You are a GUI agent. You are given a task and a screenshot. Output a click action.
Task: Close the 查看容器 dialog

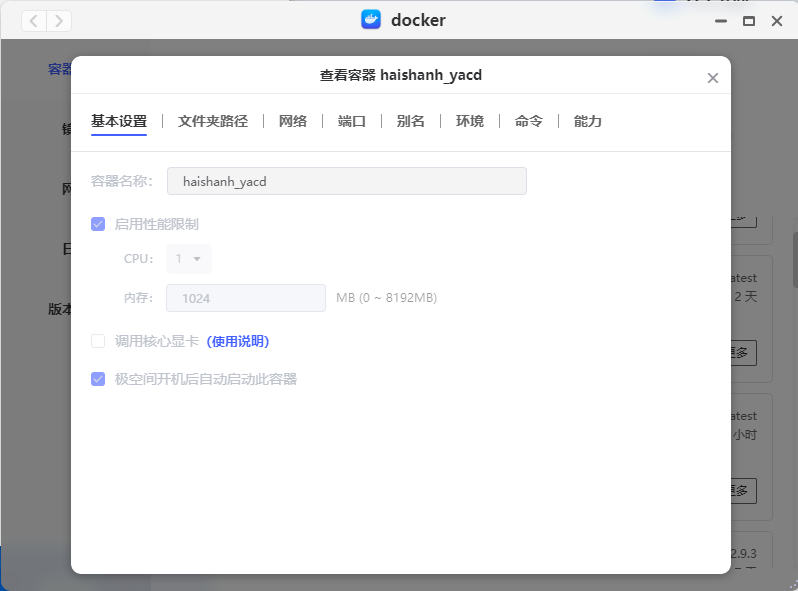(x=713, y=78)
